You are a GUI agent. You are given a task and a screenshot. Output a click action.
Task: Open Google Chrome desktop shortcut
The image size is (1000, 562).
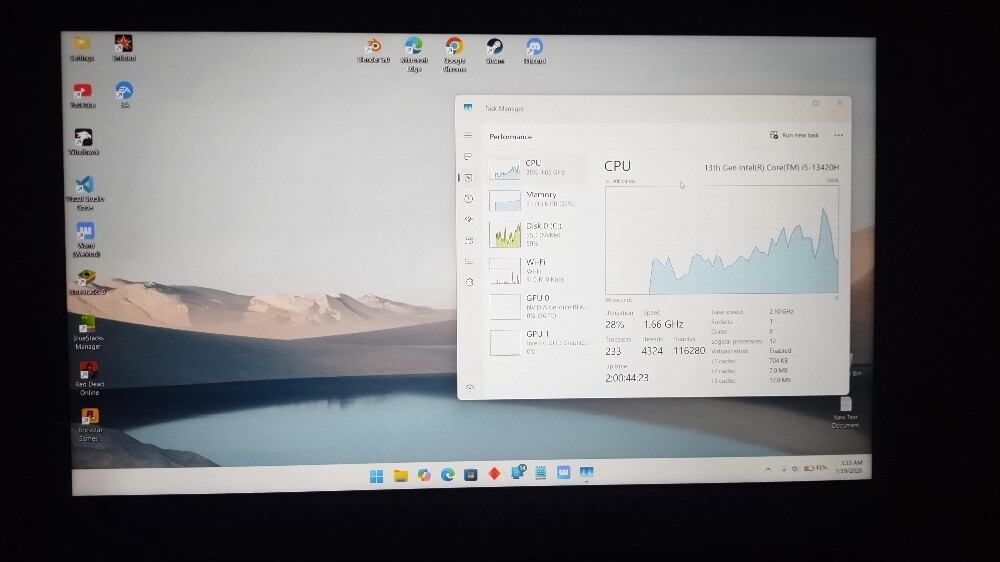coord(454,54)
